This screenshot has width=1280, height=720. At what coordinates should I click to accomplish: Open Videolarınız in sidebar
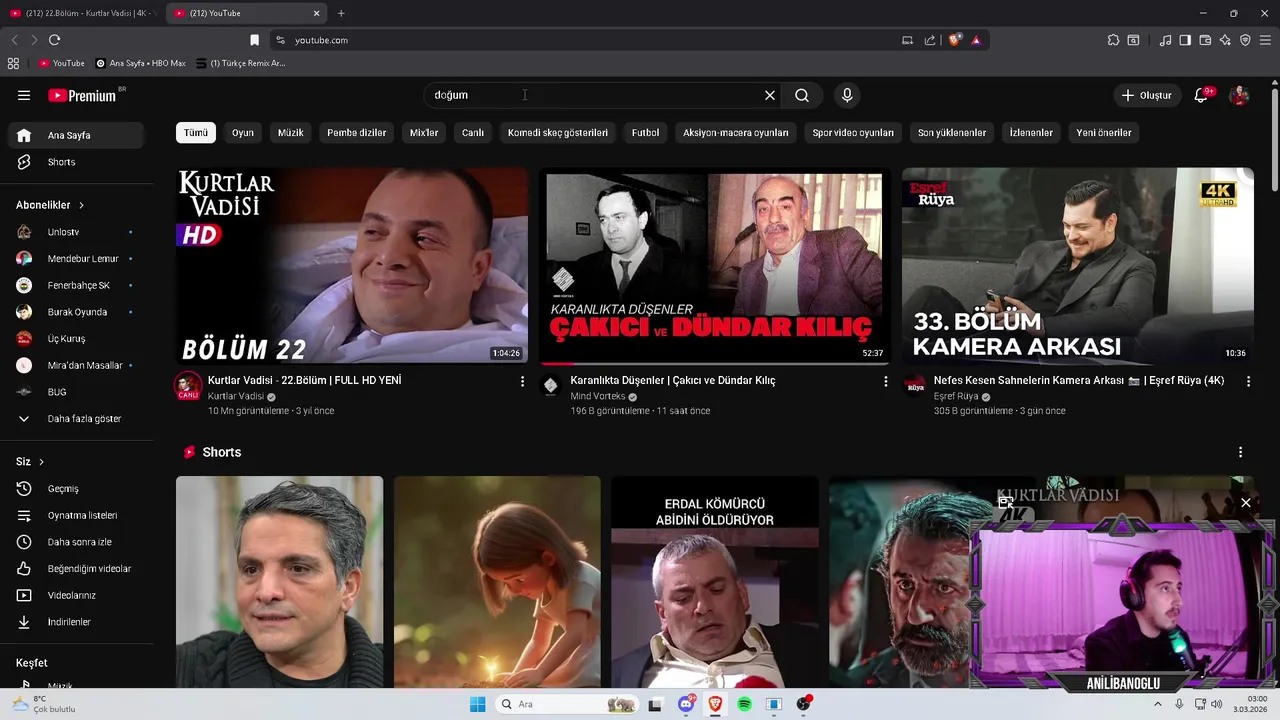click(x=76, y=595)
